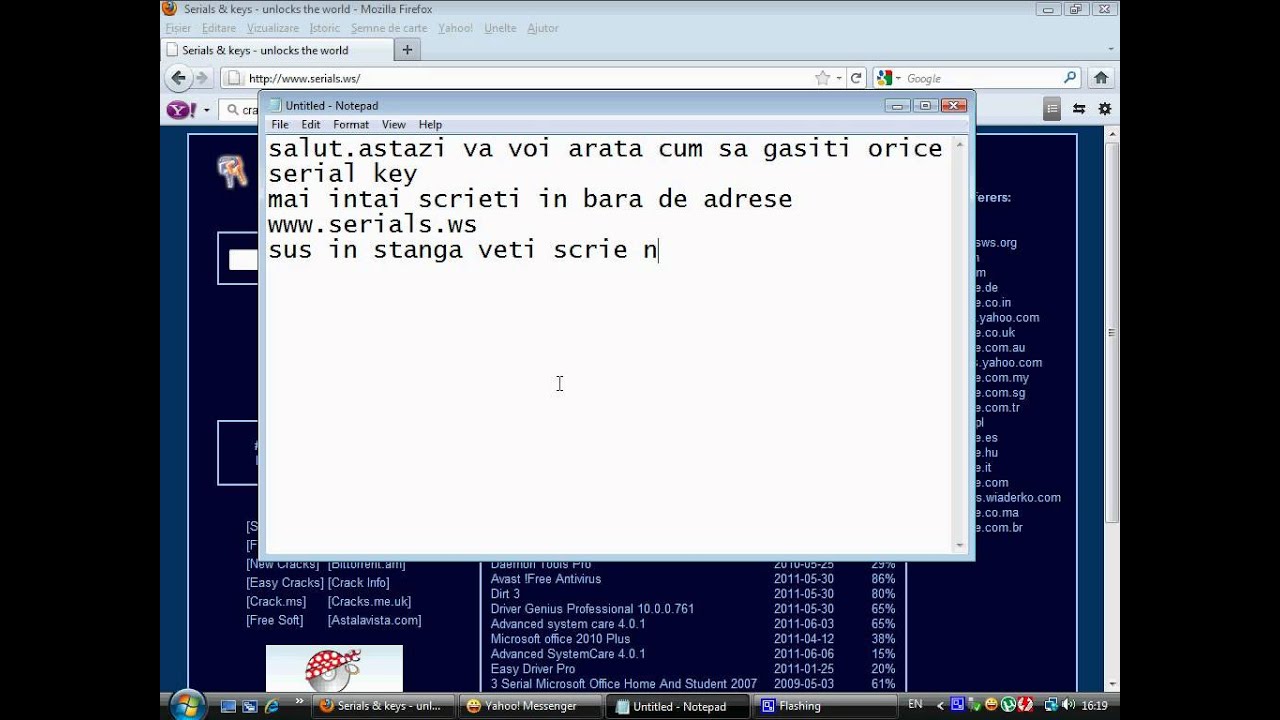Image resolution: width=1280 pixels, height=720 pixels.
Task: Click Show Desktop in Quick Launch
Action: (x=229, y=706)
